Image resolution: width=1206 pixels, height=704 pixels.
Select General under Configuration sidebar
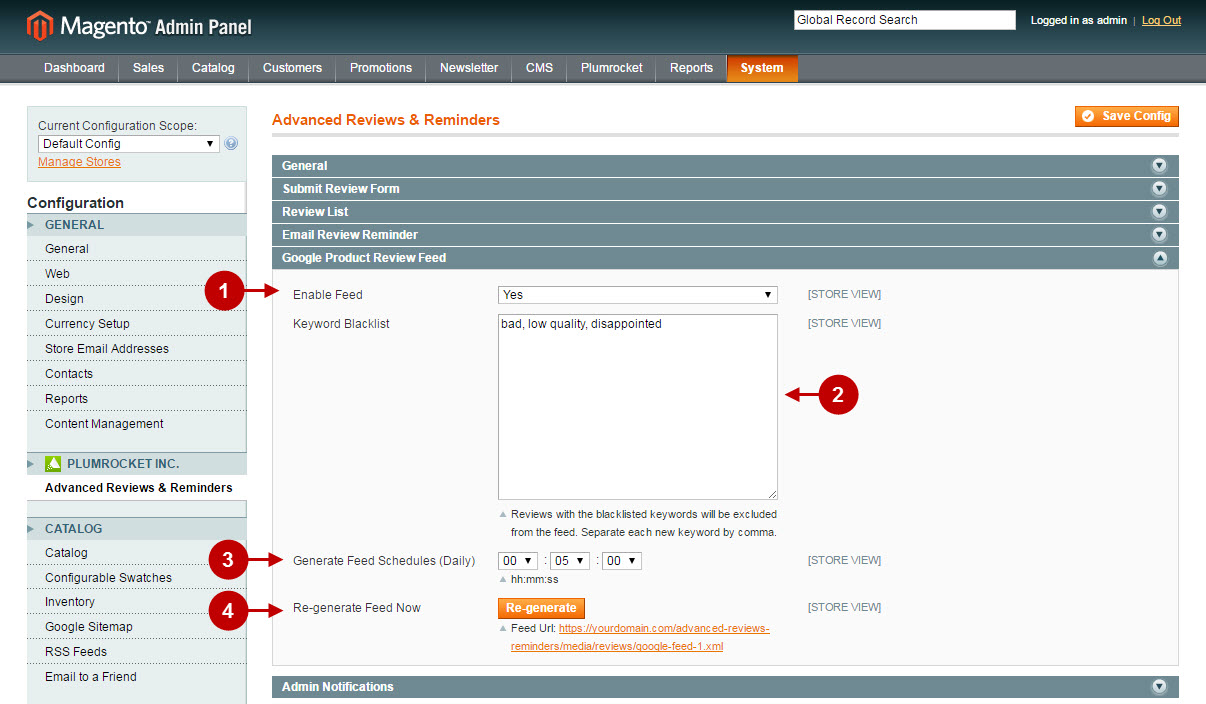pos(67,249)
